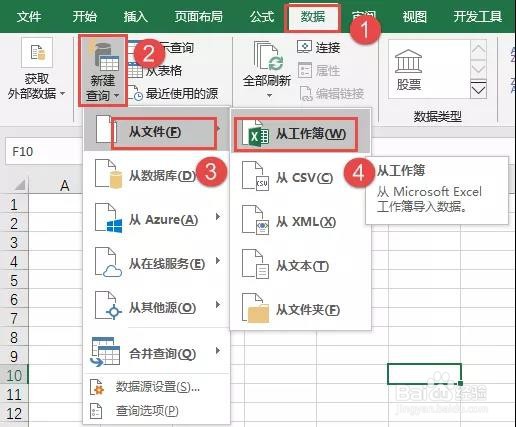Click 从表格 table icon

135,71
